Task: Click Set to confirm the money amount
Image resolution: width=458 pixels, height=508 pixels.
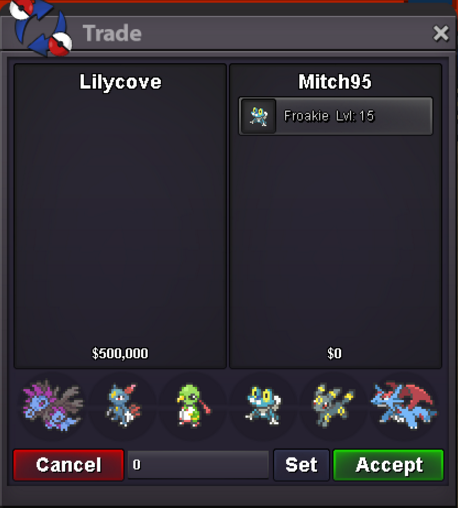Action: coord(301,465)
